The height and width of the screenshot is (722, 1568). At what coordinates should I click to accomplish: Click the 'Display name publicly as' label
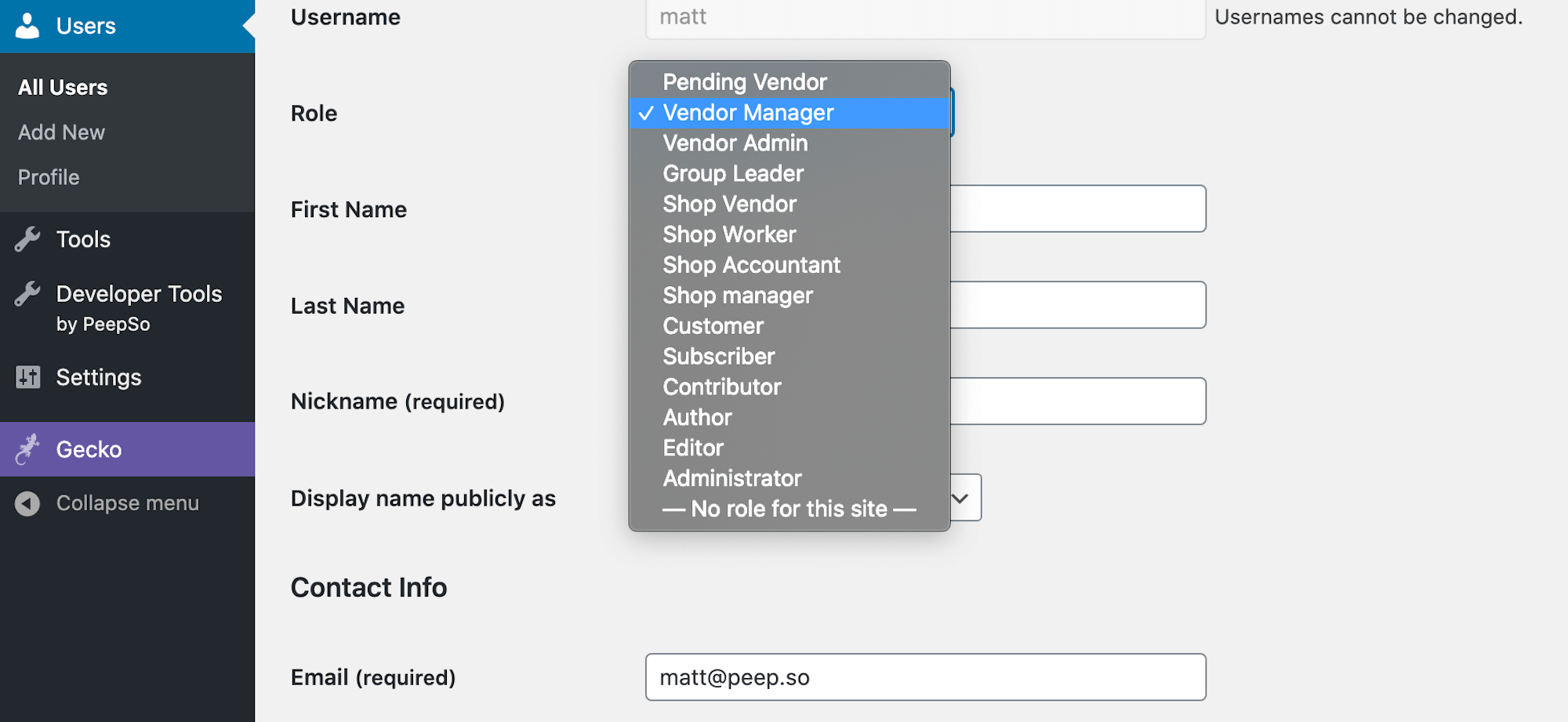423,499
